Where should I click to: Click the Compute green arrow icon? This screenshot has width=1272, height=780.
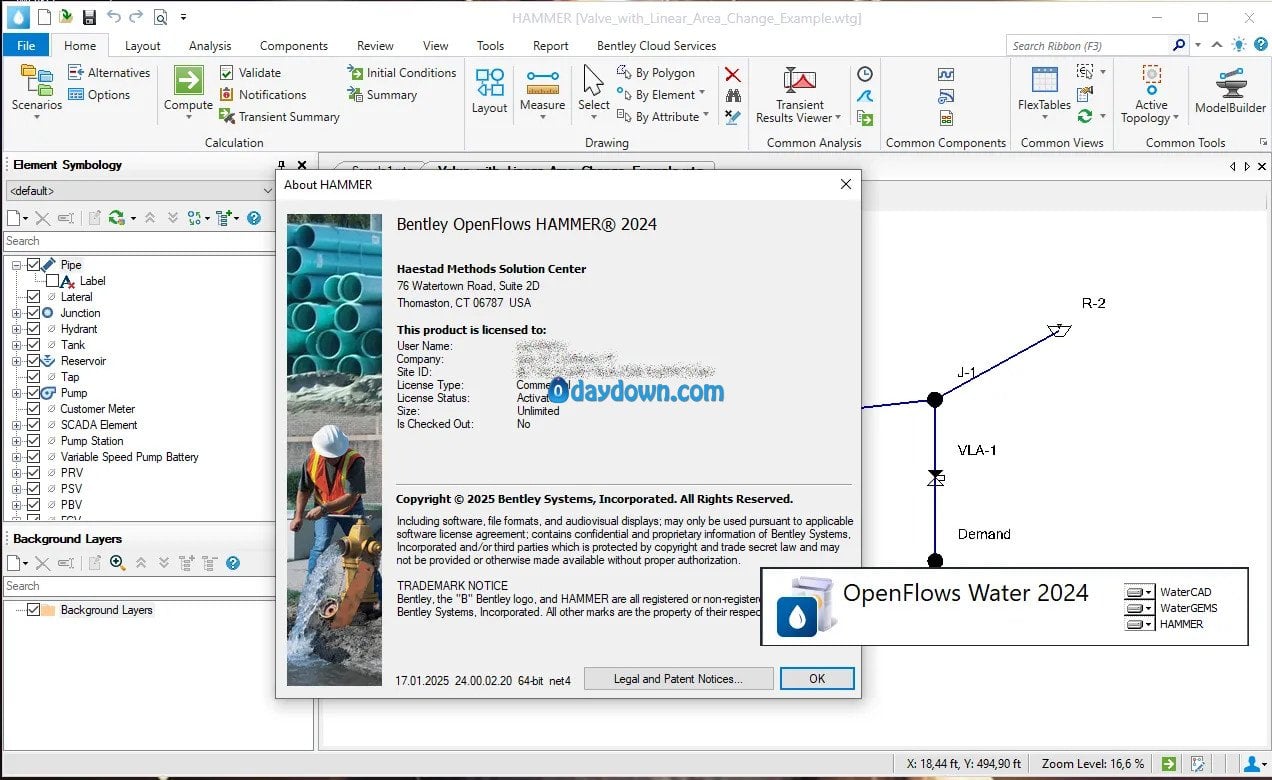(189, 81)
